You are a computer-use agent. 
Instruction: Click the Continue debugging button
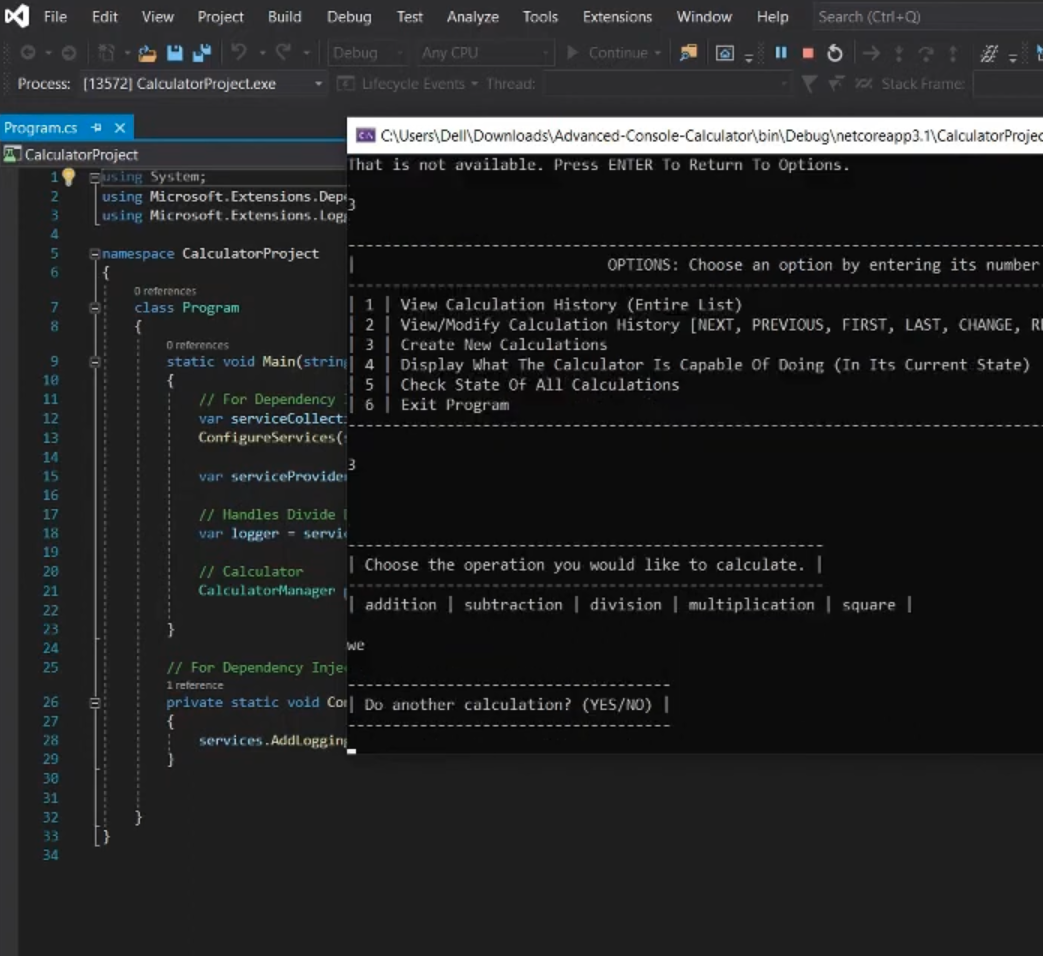(x=607, y=53)
